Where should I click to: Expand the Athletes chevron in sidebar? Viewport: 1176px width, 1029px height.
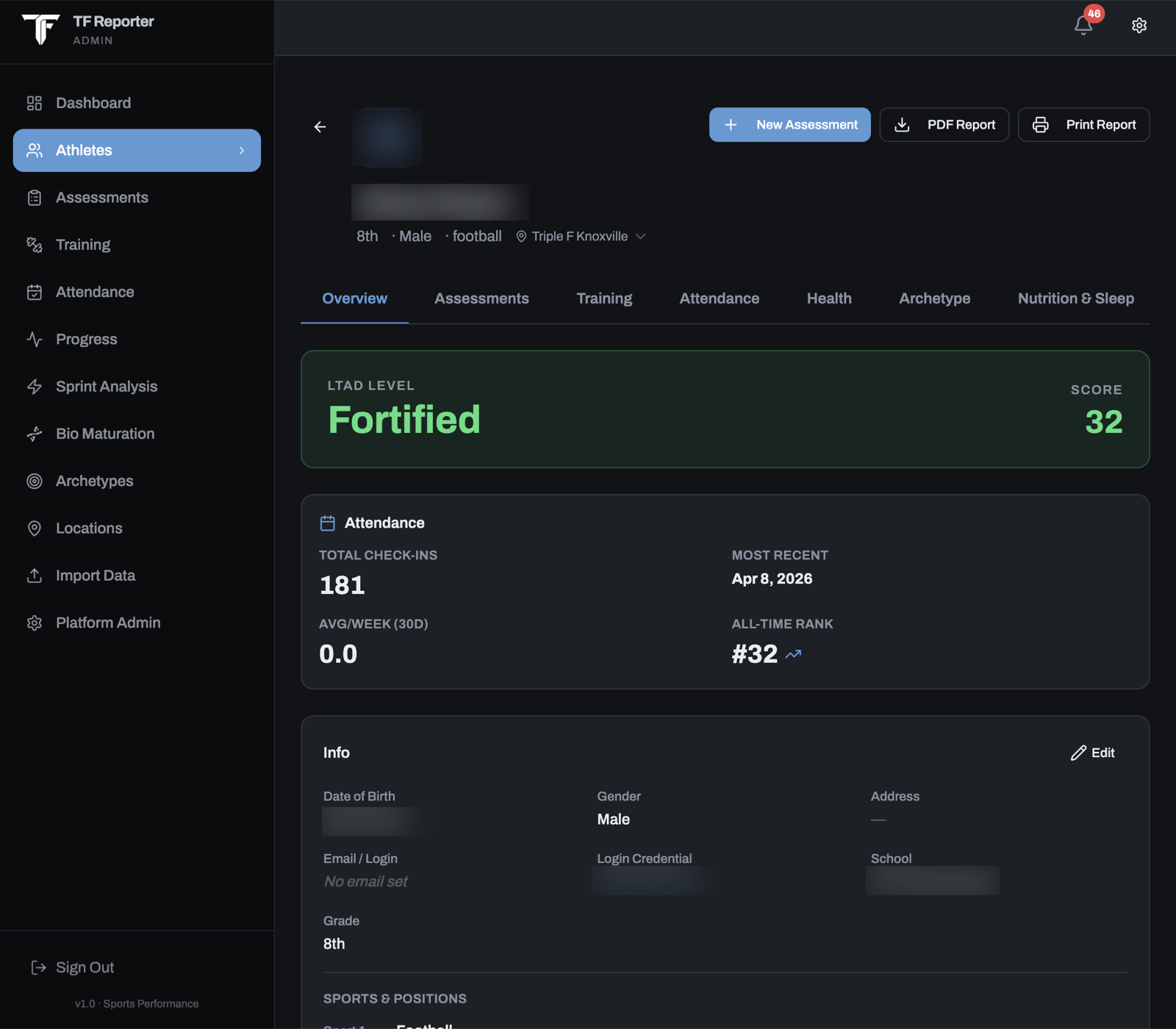(x=242, y=151)
